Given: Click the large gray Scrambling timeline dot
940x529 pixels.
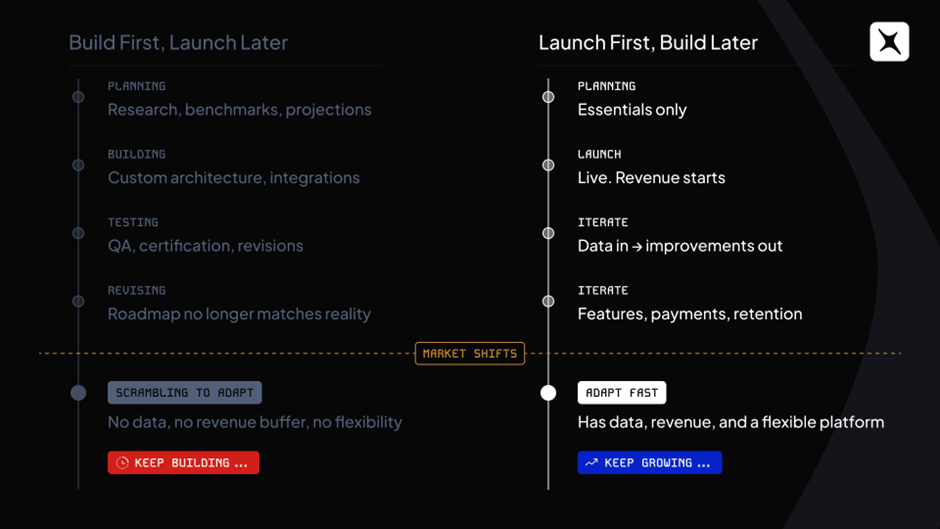Looking at the screenshot, I should coord(78,393).
